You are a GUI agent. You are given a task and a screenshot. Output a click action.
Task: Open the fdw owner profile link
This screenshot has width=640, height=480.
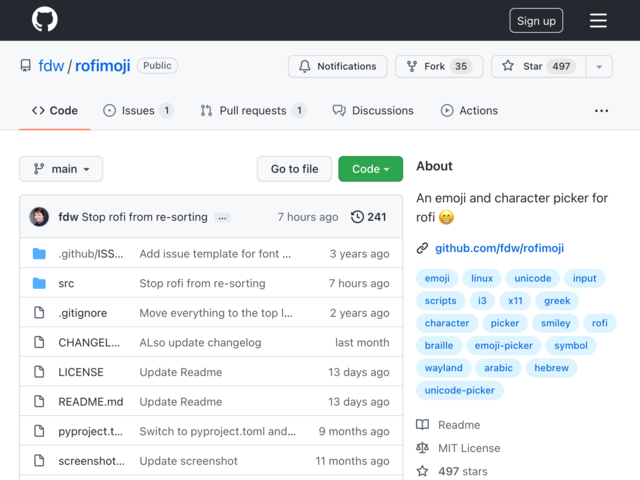tap(51, 66)
